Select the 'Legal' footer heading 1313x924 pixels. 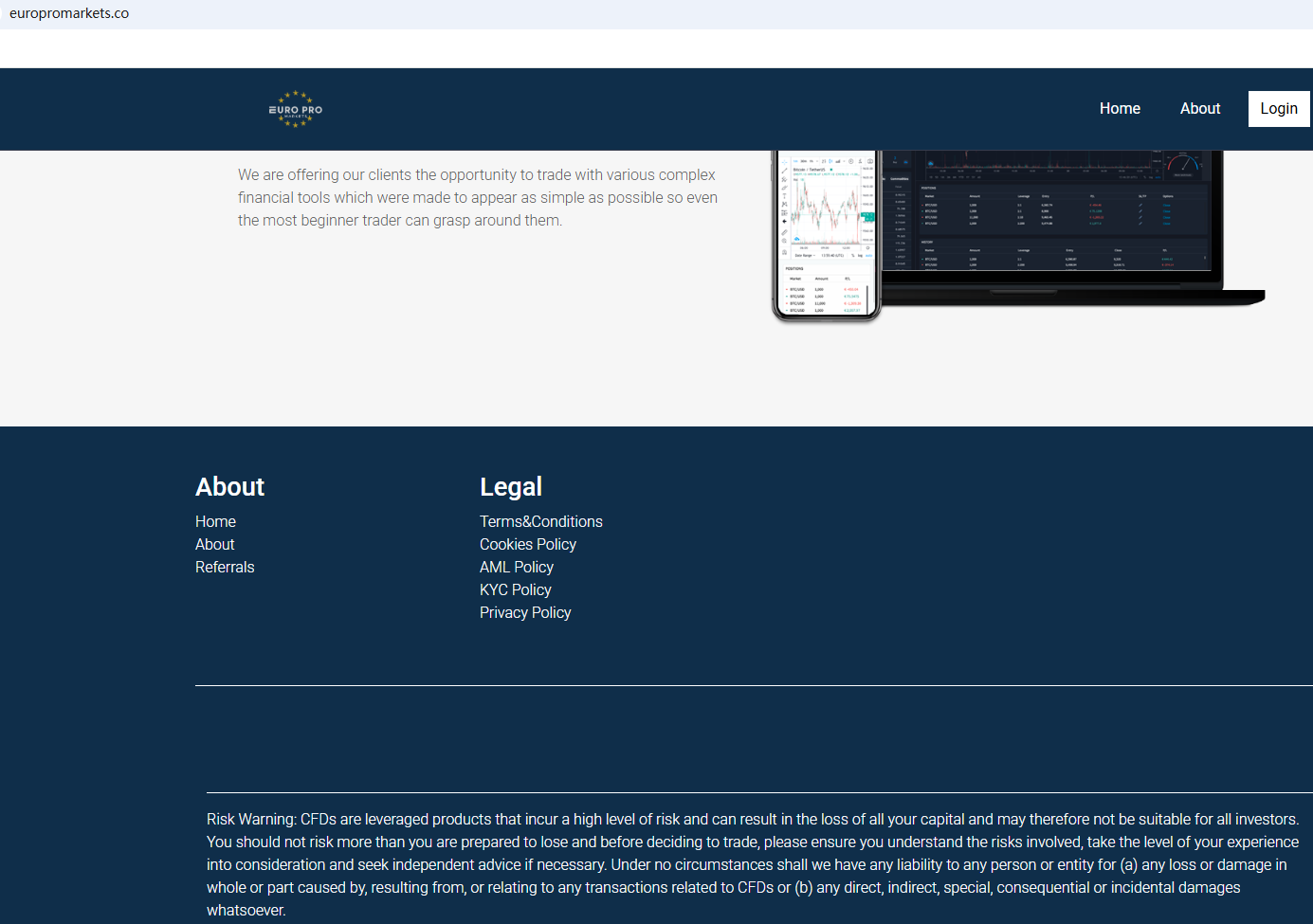pos(511,487)
